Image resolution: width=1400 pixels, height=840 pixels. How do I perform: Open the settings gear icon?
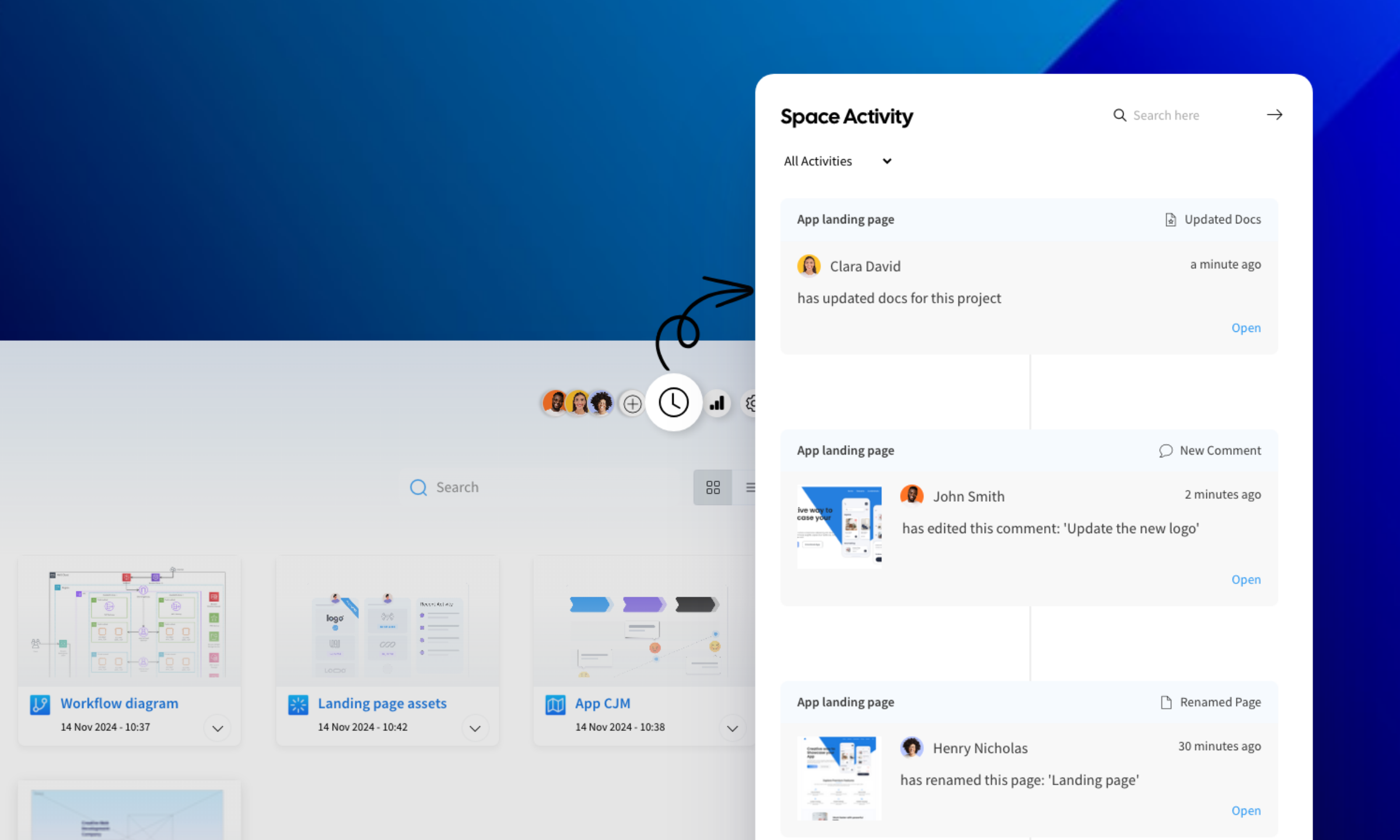(x=751, y=402)
